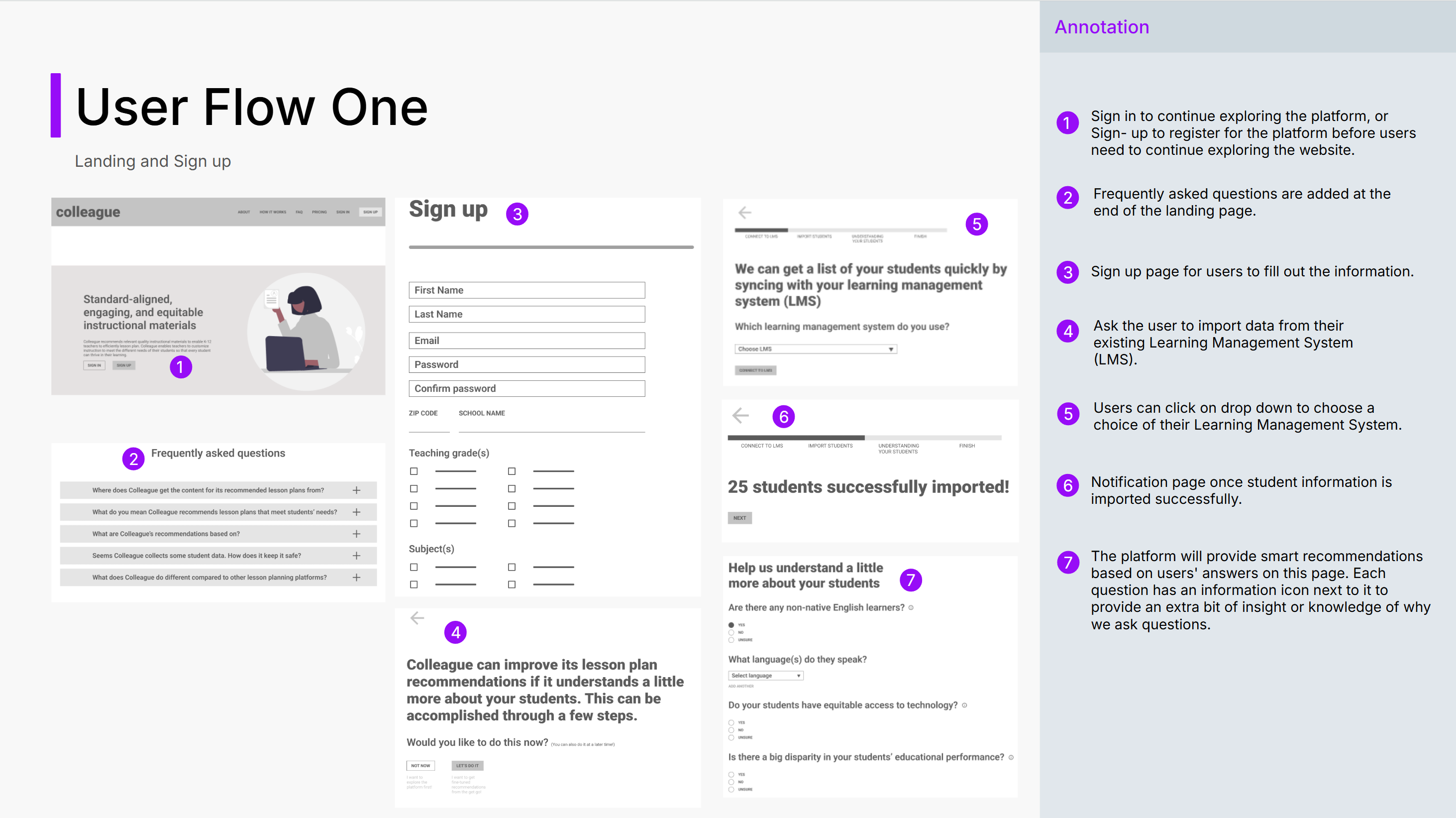1456x818 pixels.
Task: Click the back arrow on the LMS syncing screen
Action: (744, 213)
